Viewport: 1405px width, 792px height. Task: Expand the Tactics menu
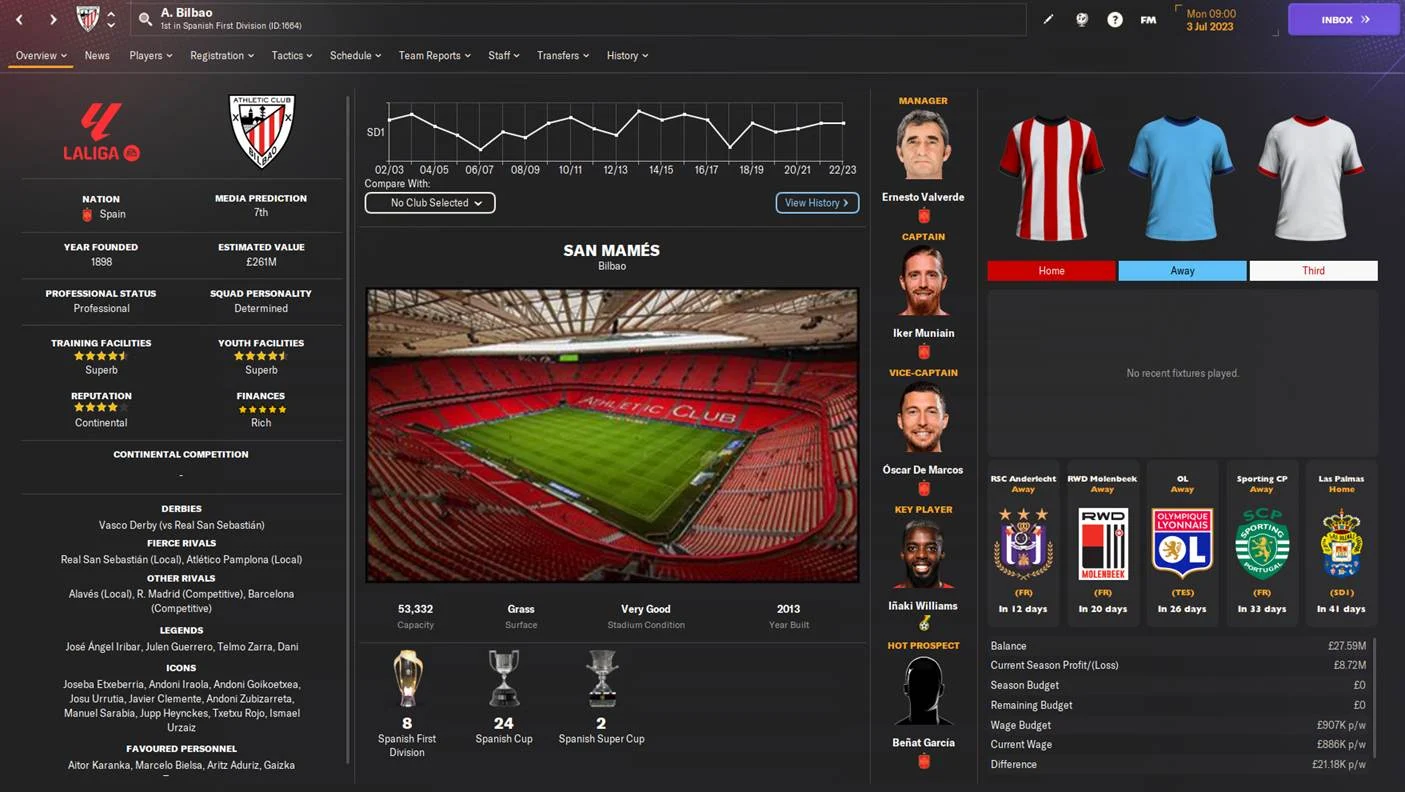pos(292,55)
